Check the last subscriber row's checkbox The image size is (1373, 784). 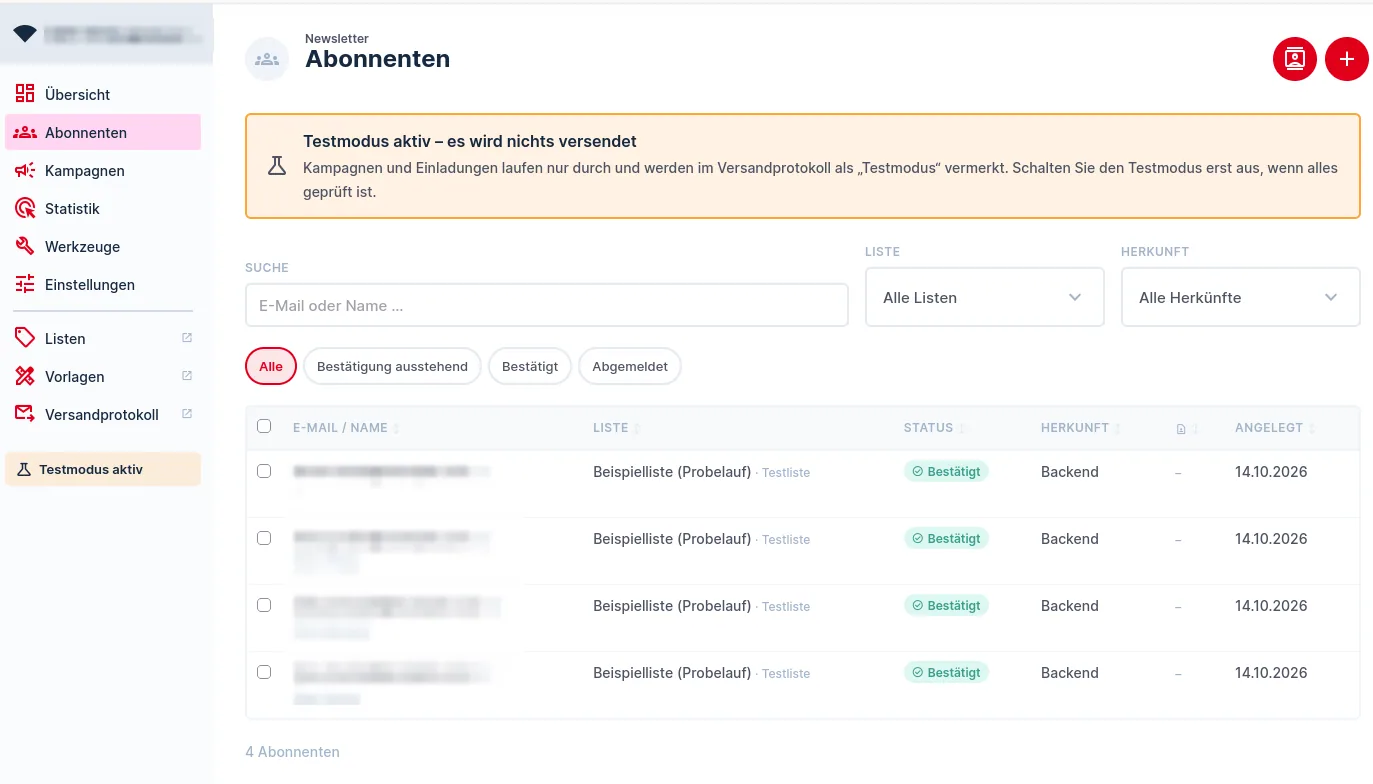264,672
